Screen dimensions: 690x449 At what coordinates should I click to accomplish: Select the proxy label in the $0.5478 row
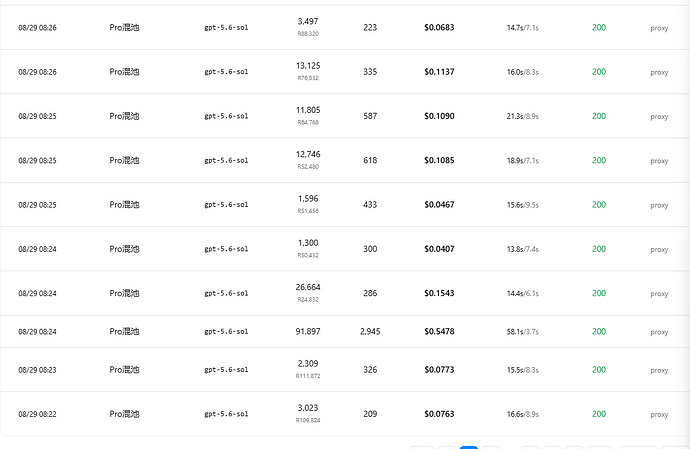point(659,332)
